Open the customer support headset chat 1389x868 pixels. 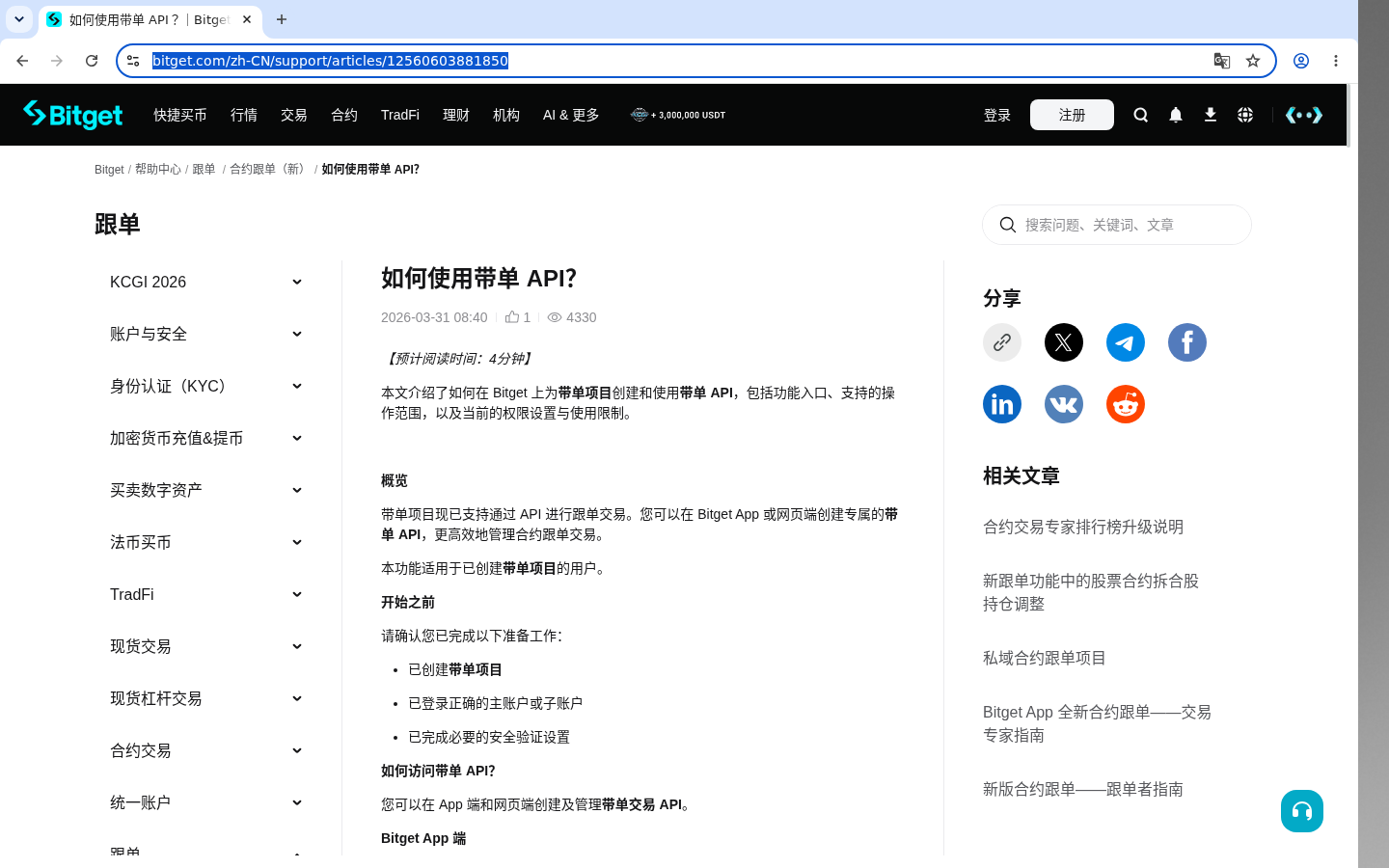1302,811
